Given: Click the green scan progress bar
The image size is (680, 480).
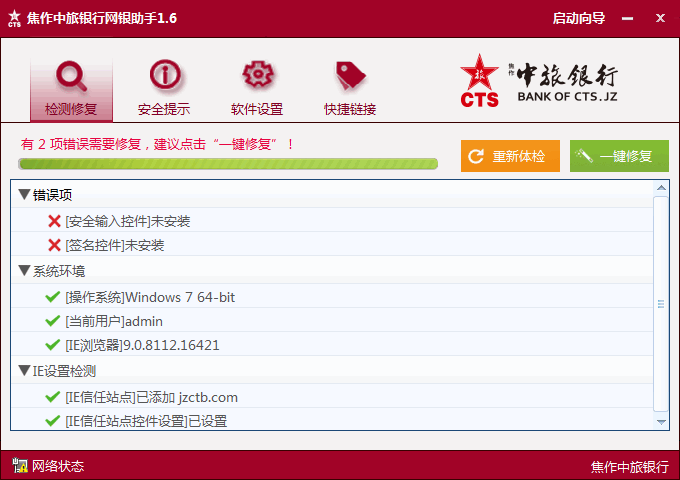Looking at the screenshot, I should point(228,164).
